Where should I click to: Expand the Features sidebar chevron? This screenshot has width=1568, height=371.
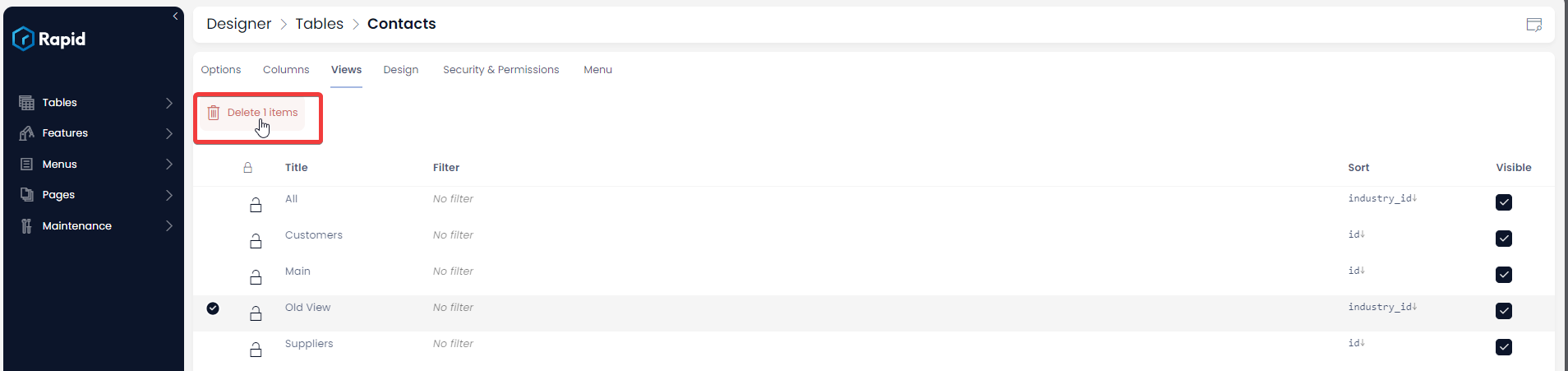click(x=169, y=133)
